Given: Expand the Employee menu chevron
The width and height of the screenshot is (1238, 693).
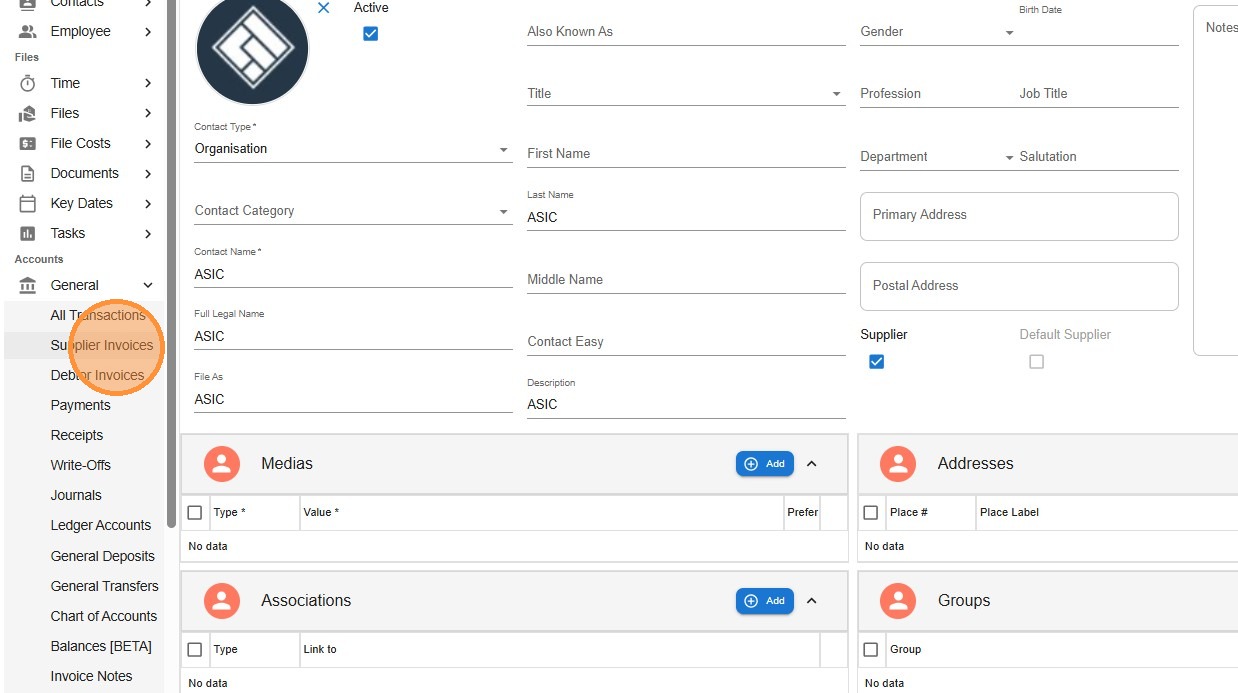Looking at the screenshot, I should click(x=148, y=31).
